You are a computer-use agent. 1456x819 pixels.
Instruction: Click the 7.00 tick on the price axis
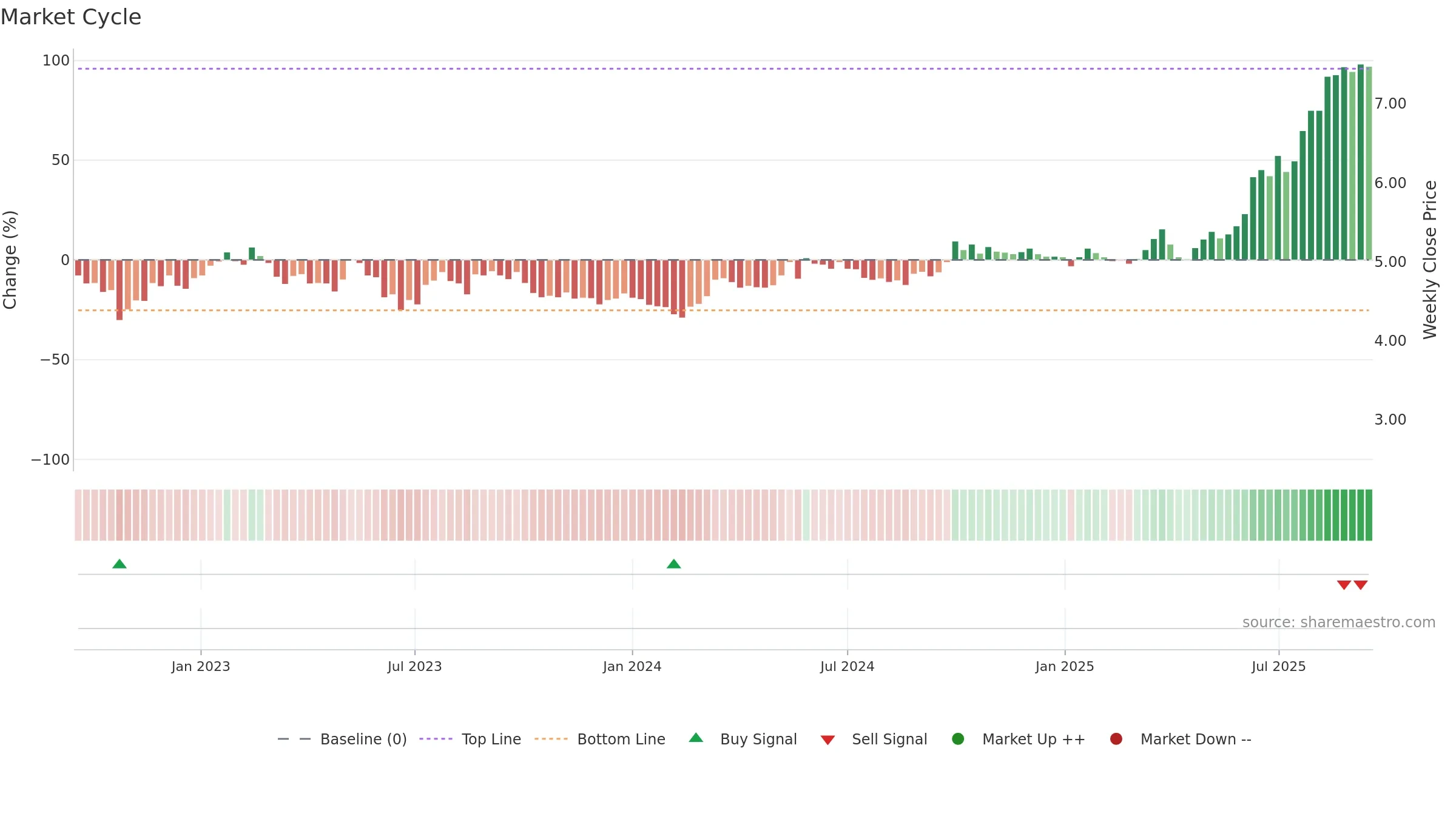click(x=1390, y=104)
